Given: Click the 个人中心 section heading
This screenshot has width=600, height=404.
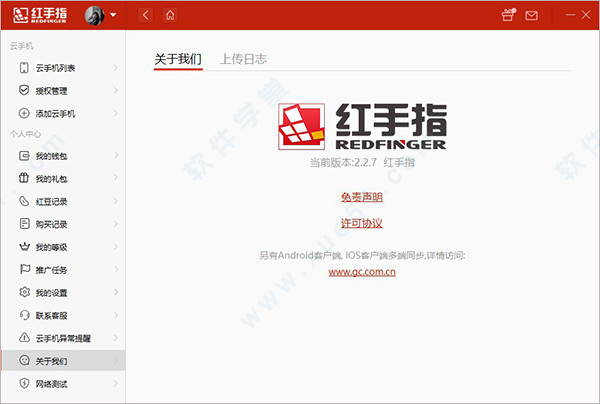Looking at the screenshot, I should pos(25,134).
